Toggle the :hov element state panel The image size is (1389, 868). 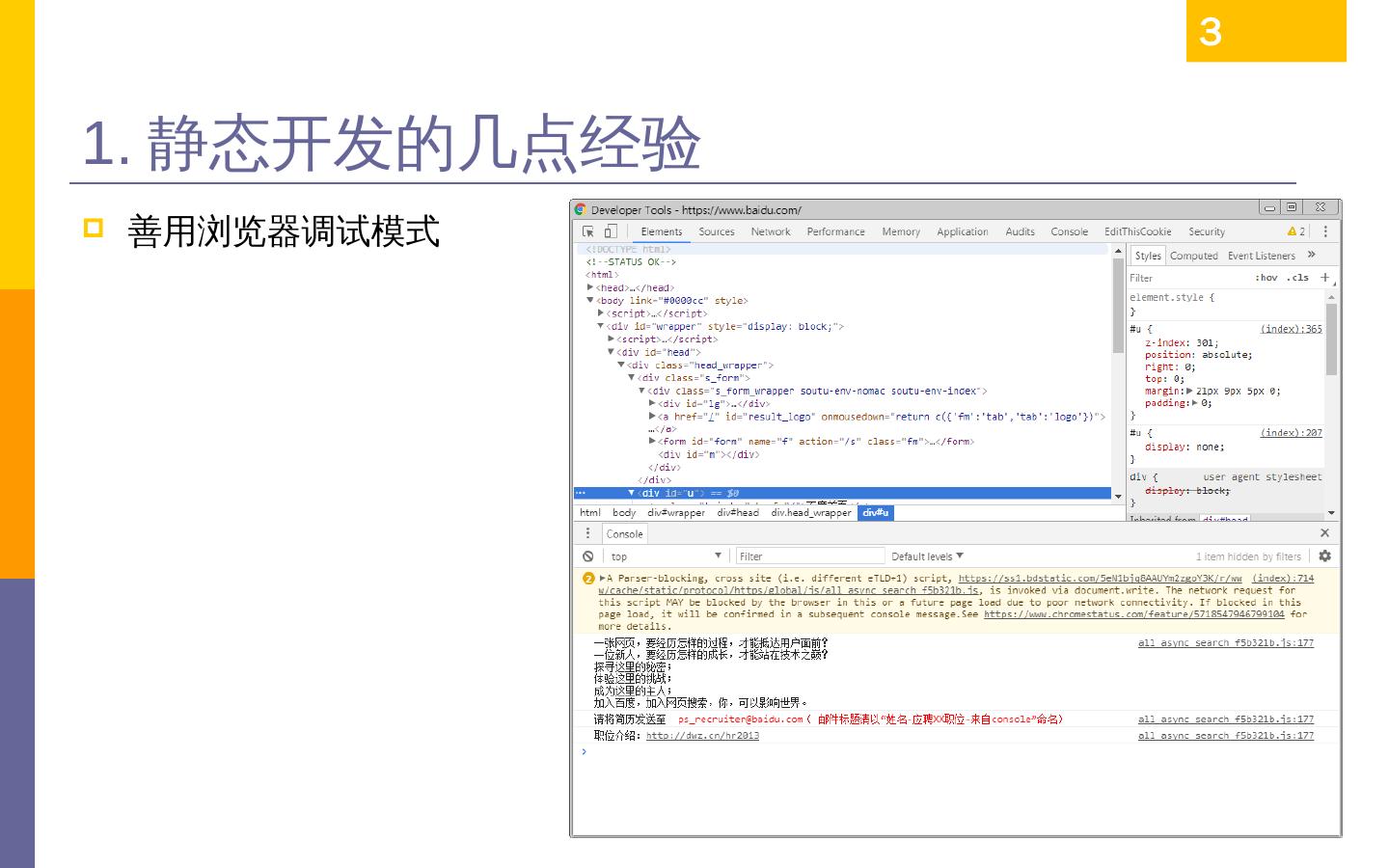pos(1266,278)
